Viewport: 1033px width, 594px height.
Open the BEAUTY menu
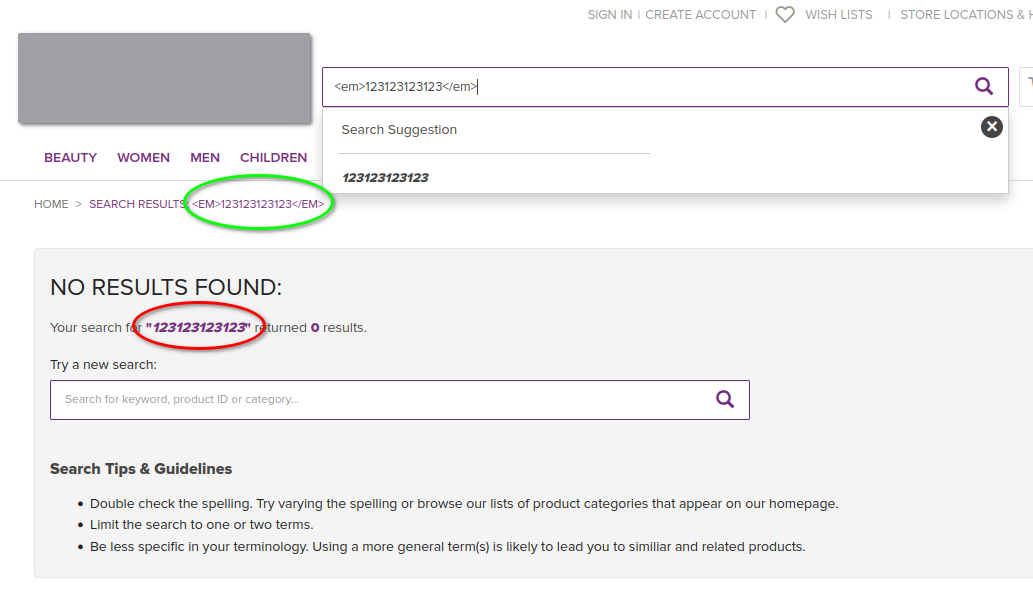[70, 158]
